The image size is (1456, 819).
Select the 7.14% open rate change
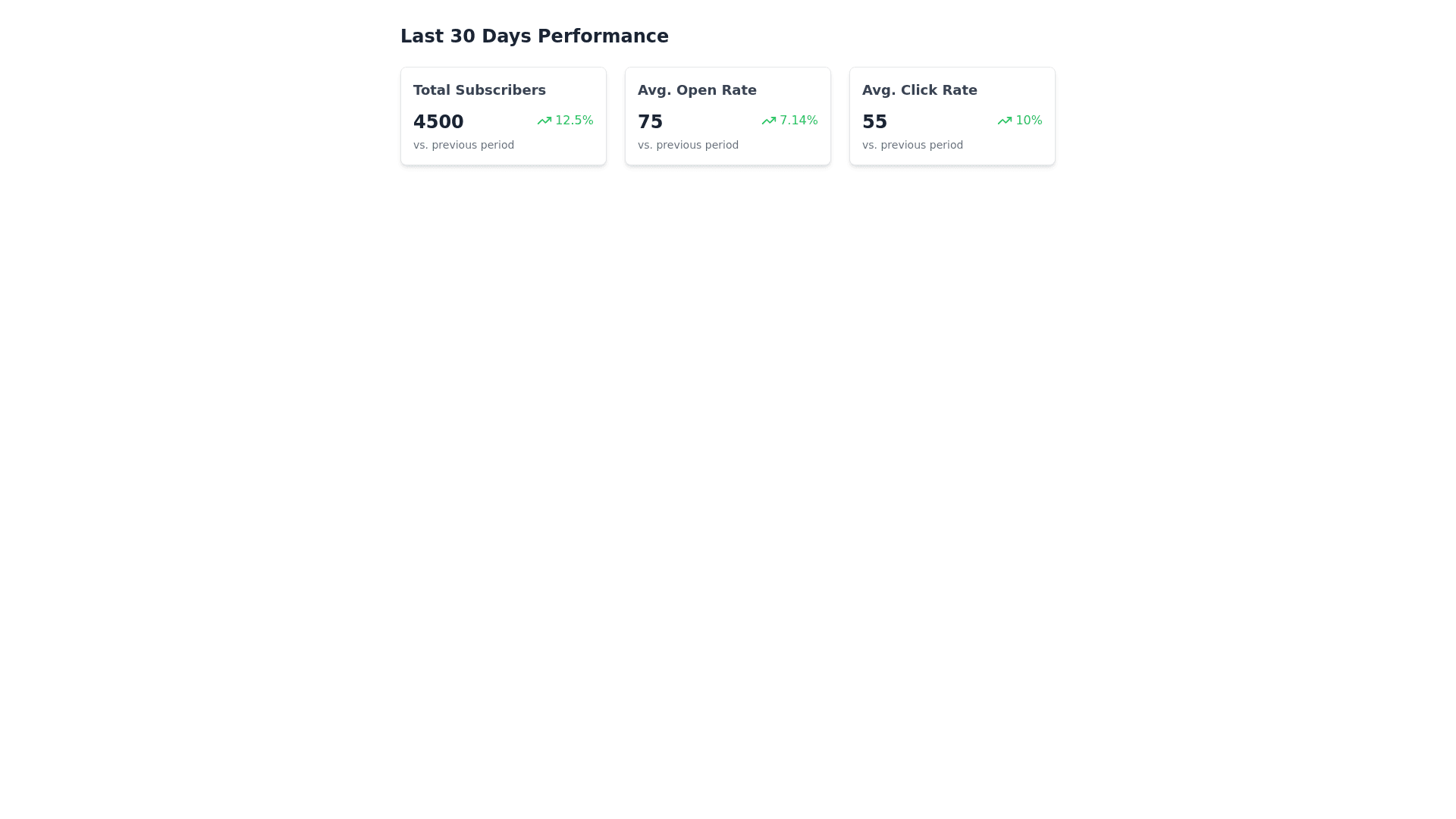799,121
